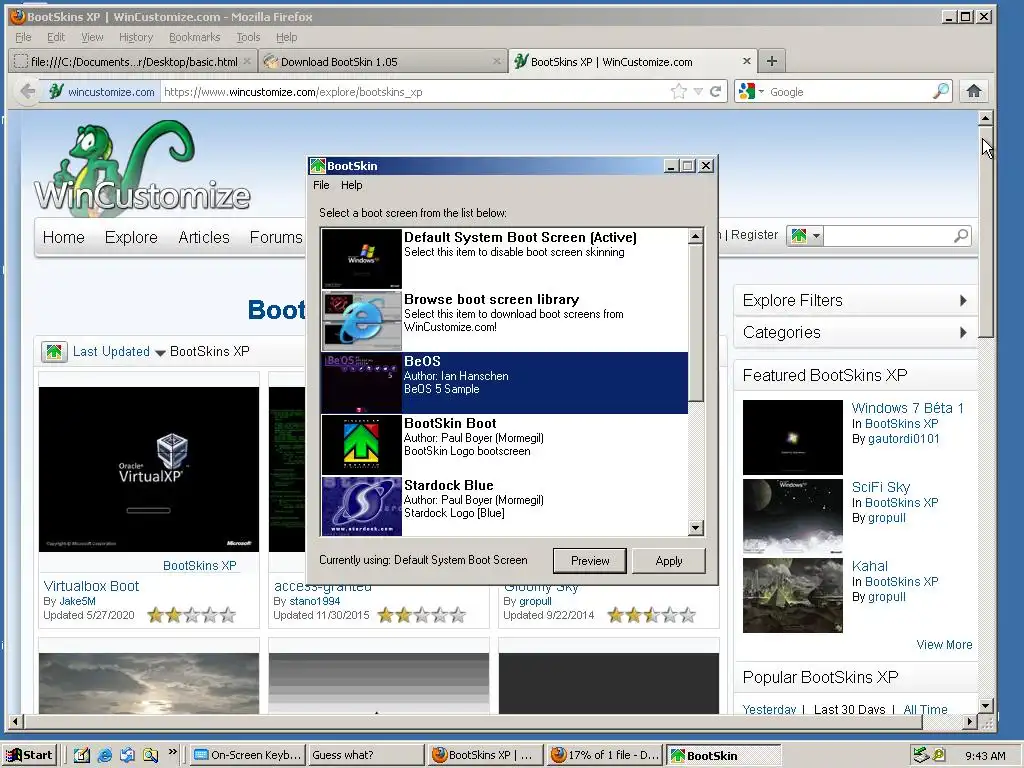The image size is (1024, 768).
Task: Open SciFi Sky featured link
Action: (x=880, y=487)
